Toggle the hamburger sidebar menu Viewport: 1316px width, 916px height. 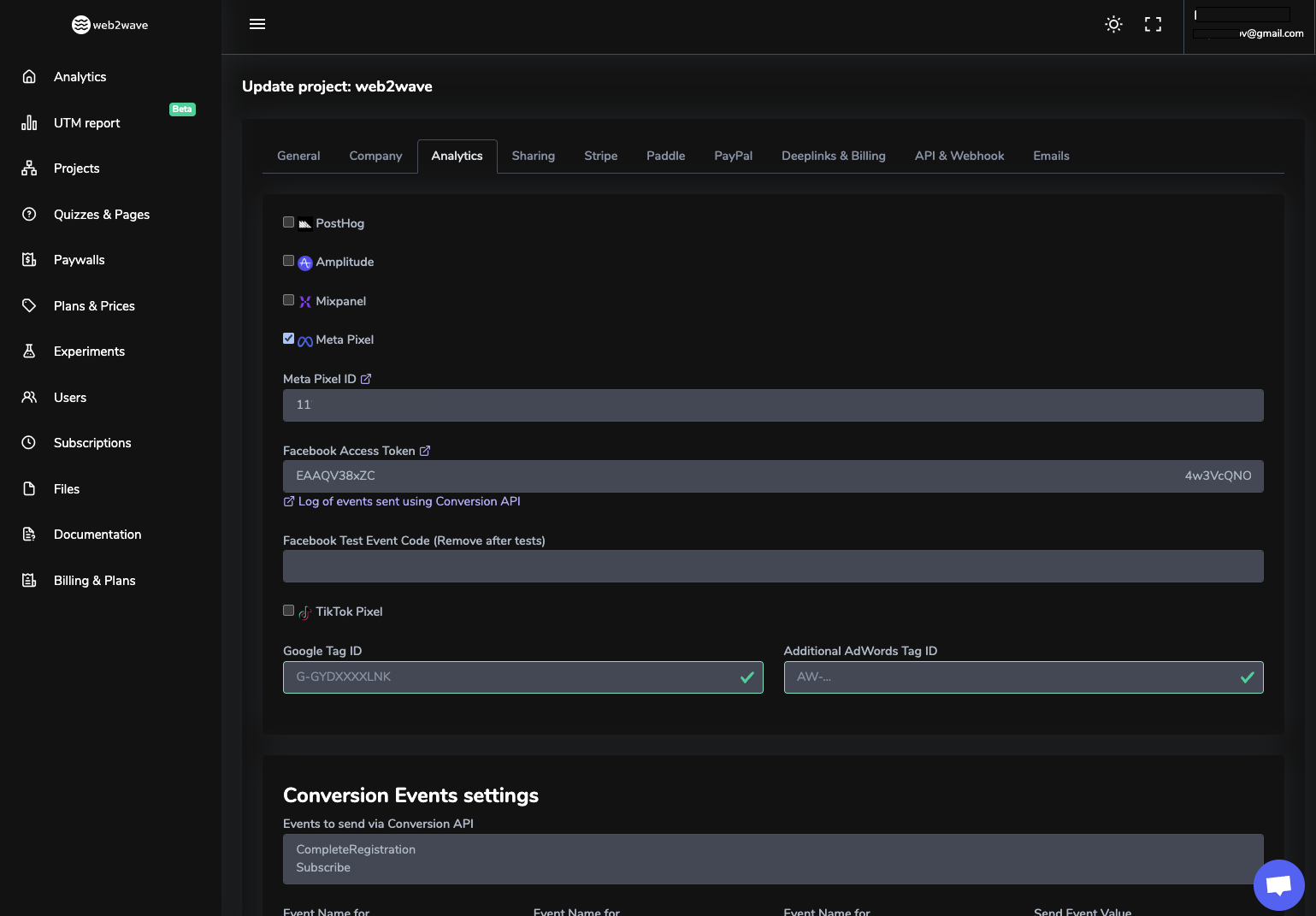[x=257, y=24]
